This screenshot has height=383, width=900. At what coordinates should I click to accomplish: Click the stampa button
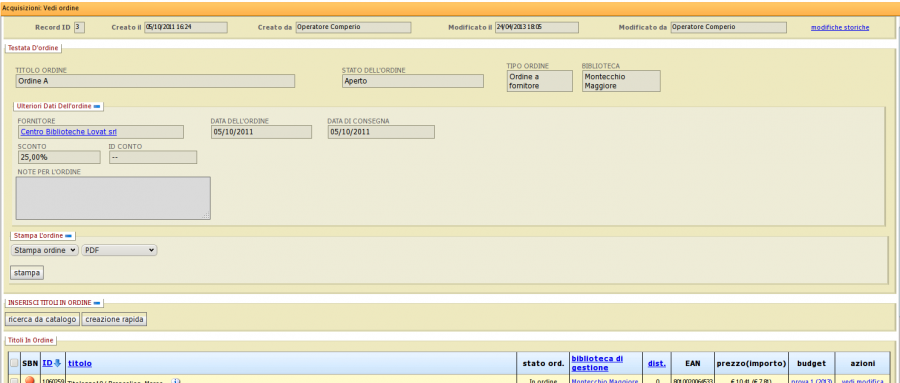point(27,273)
